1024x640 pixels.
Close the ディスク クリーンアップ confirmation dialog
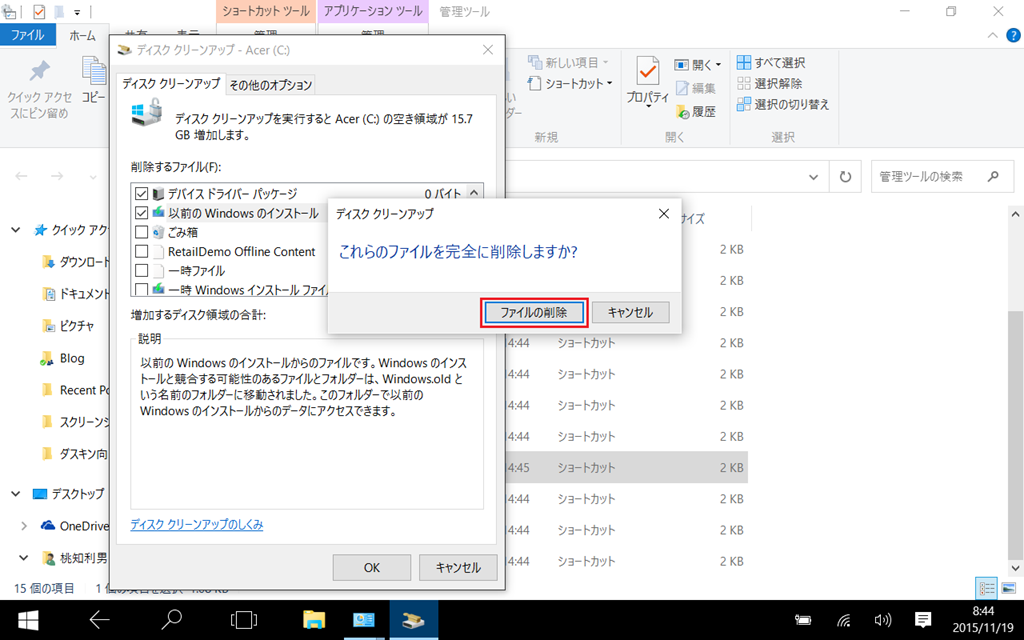point(664,214)
